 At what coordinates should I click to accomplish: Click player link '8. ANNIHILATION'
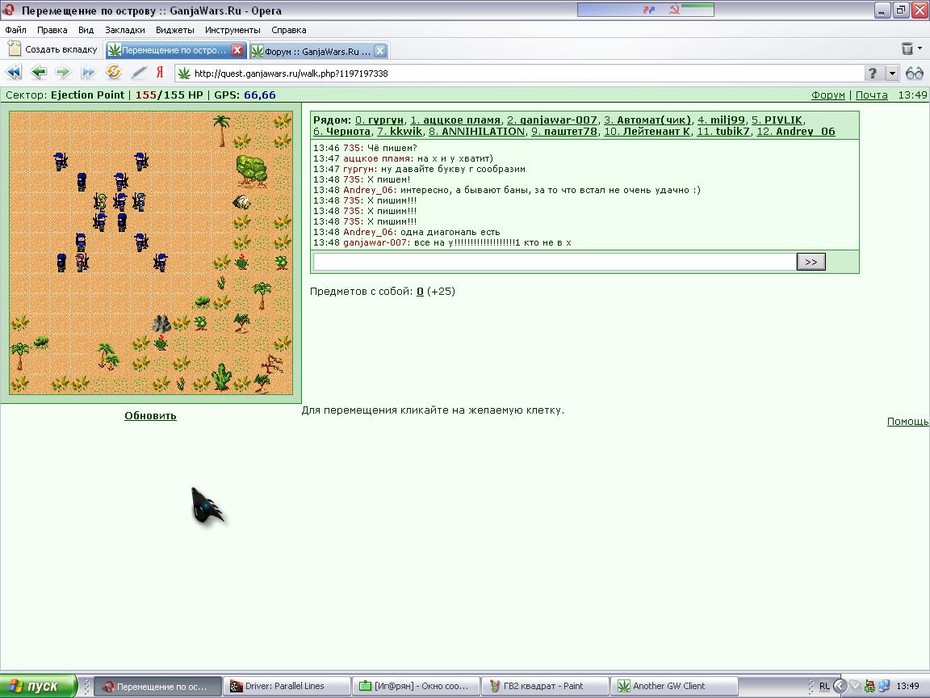click(477, 132)
